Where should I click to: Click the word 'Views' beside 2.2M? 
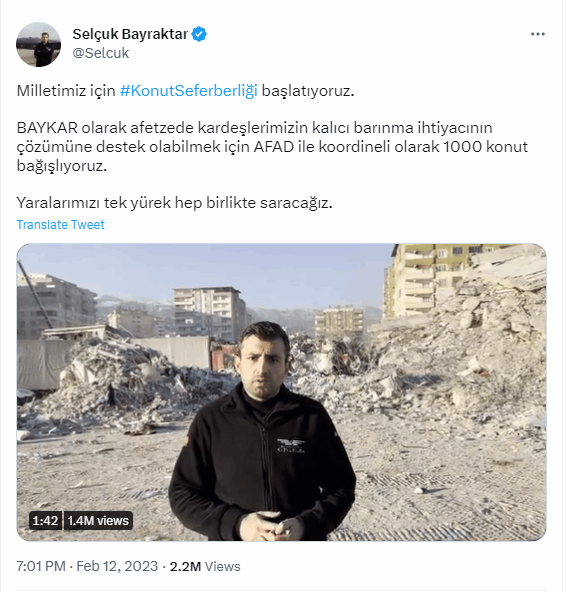coord(223,567)
